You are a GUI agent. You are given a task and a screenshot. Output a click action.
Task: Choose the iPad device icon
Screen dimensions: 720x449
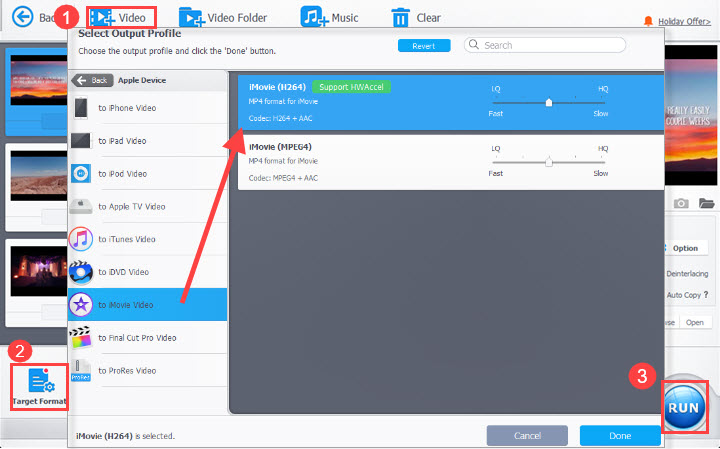coord(81,140)
